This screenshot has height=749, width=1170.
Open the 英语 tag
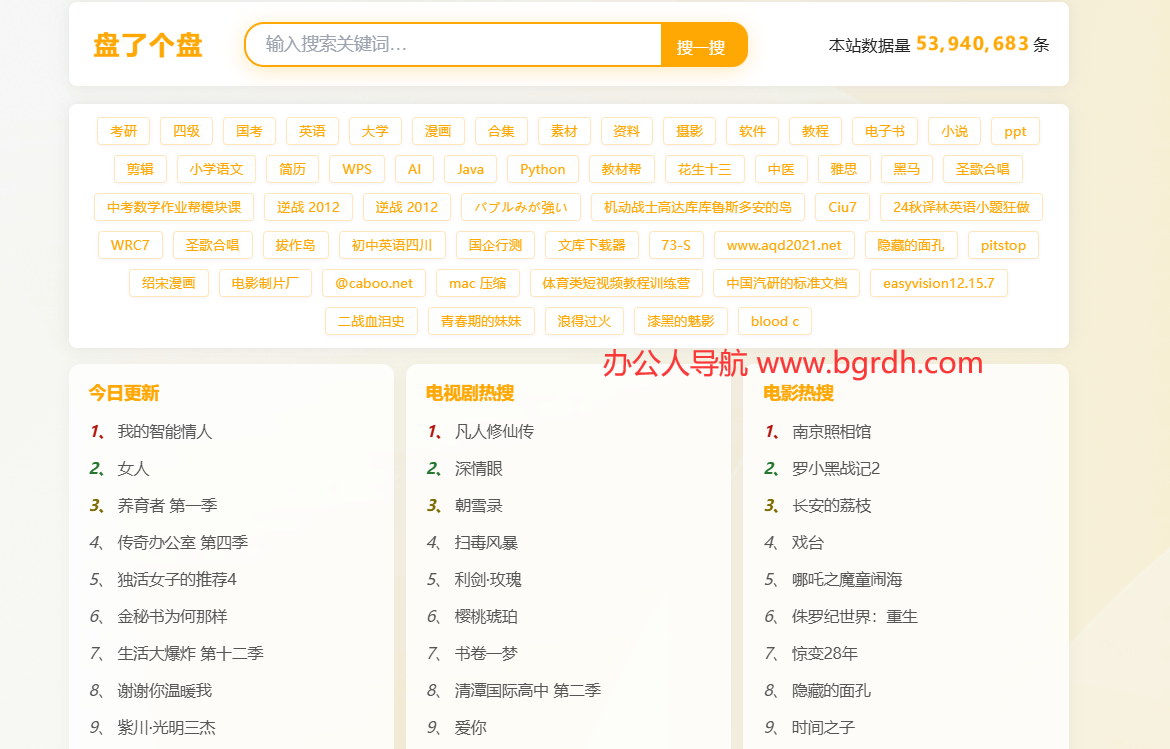tap(312, 131)
